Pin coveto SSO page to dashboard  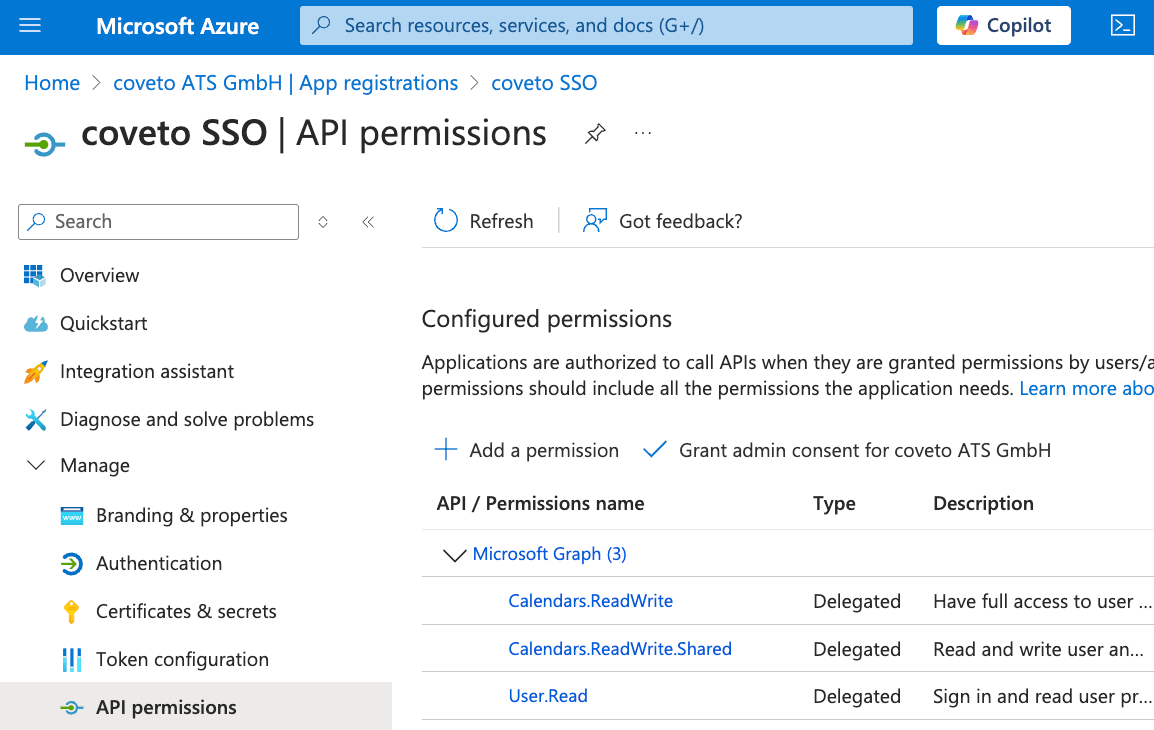pos(595,134)
